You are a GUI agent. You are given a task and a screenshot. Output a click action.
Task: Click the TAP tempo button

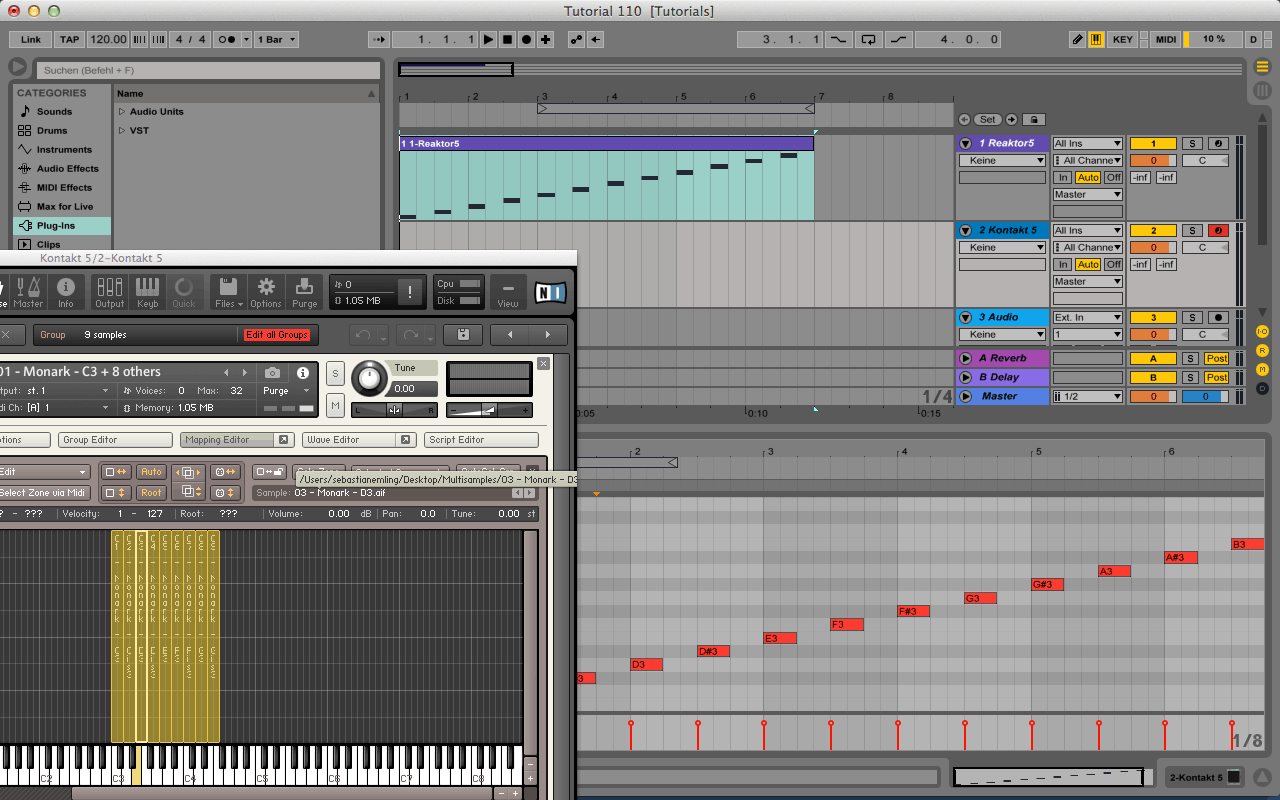pyautogui.click(x=69, y=40)
